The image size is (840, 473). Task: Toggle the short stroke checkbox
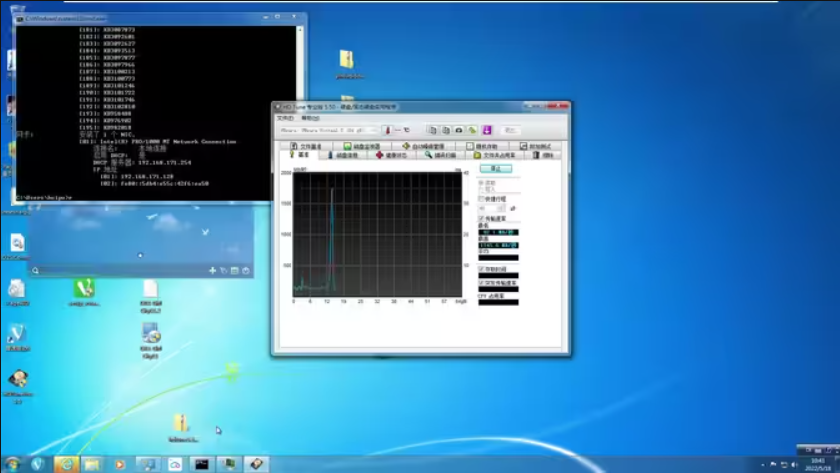481,199
